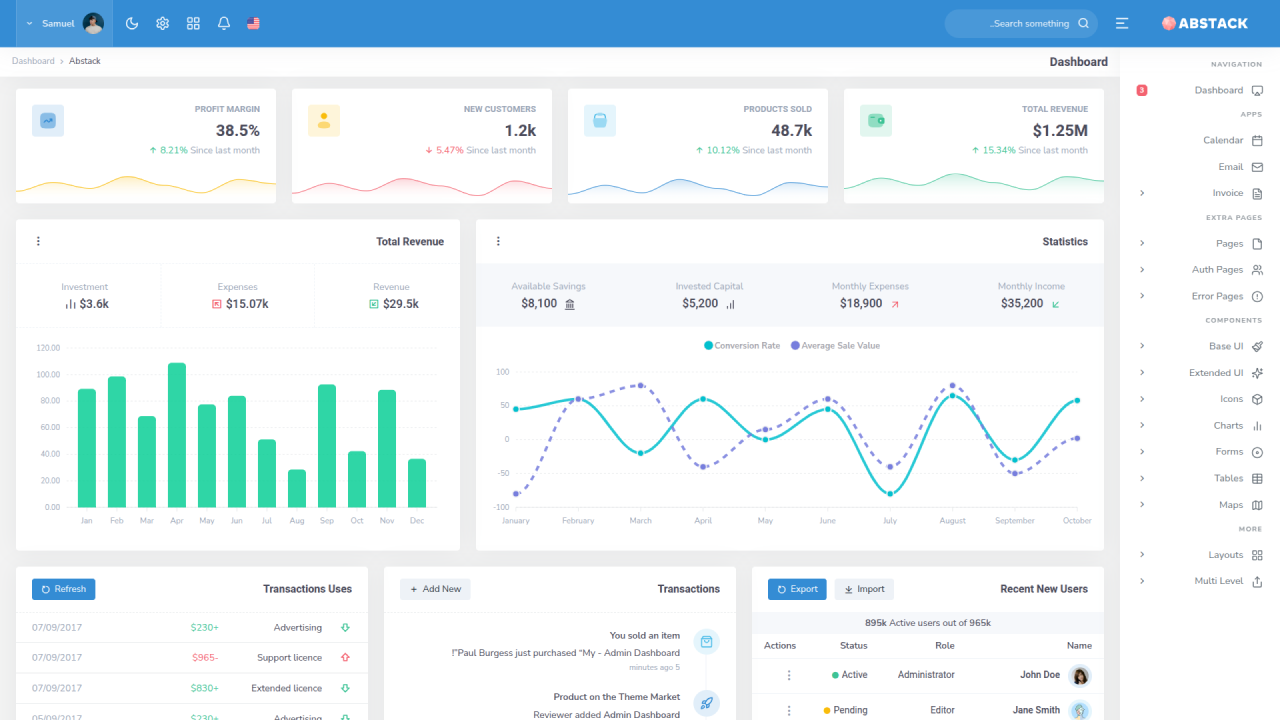Expand Layouts sidebar menu
This screenshot has width=1280, height=720.
tap(1200, 555)
